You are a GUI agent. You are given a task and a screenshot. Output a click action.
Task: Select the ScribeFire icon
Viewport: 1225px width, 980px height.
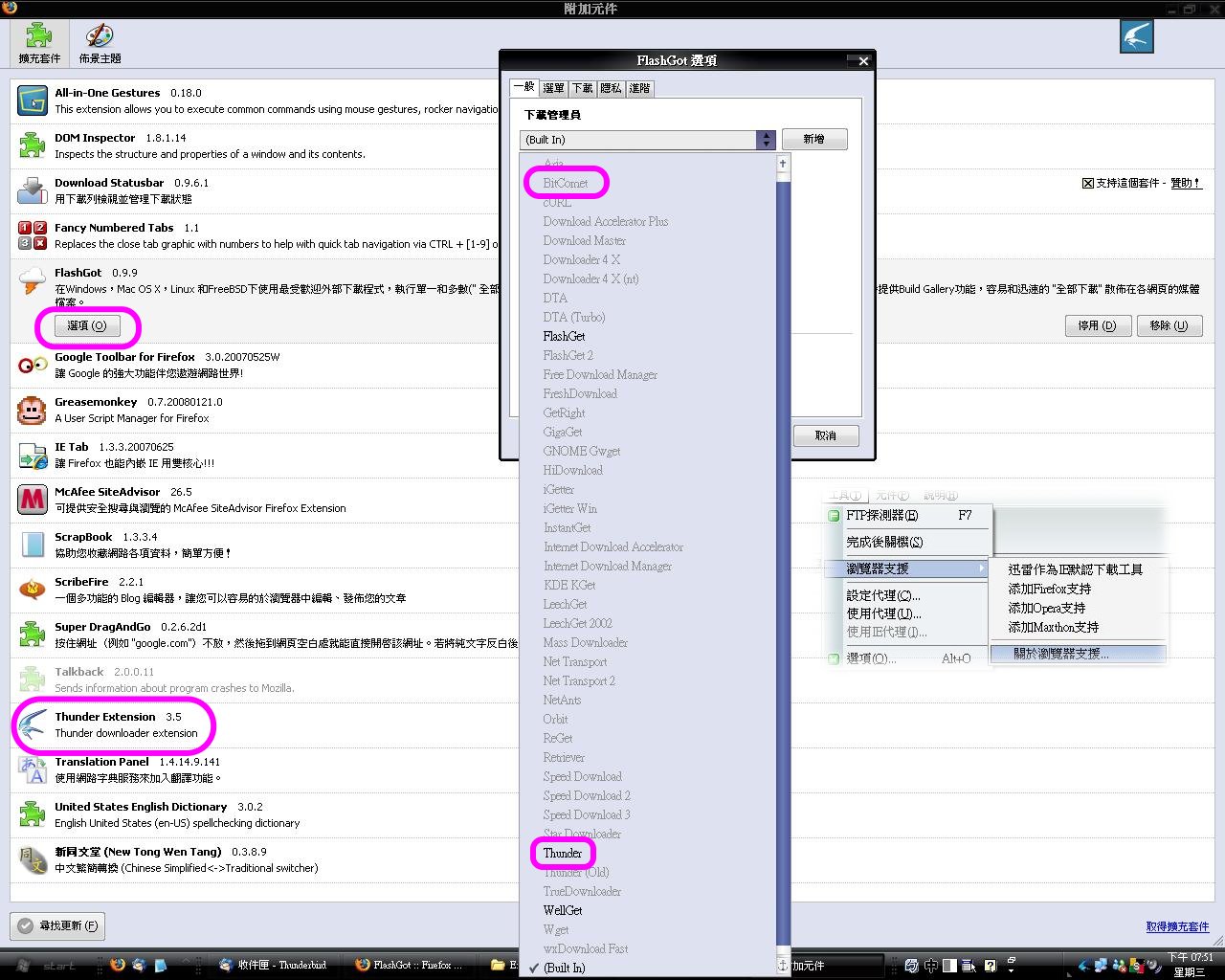[33, 589]
